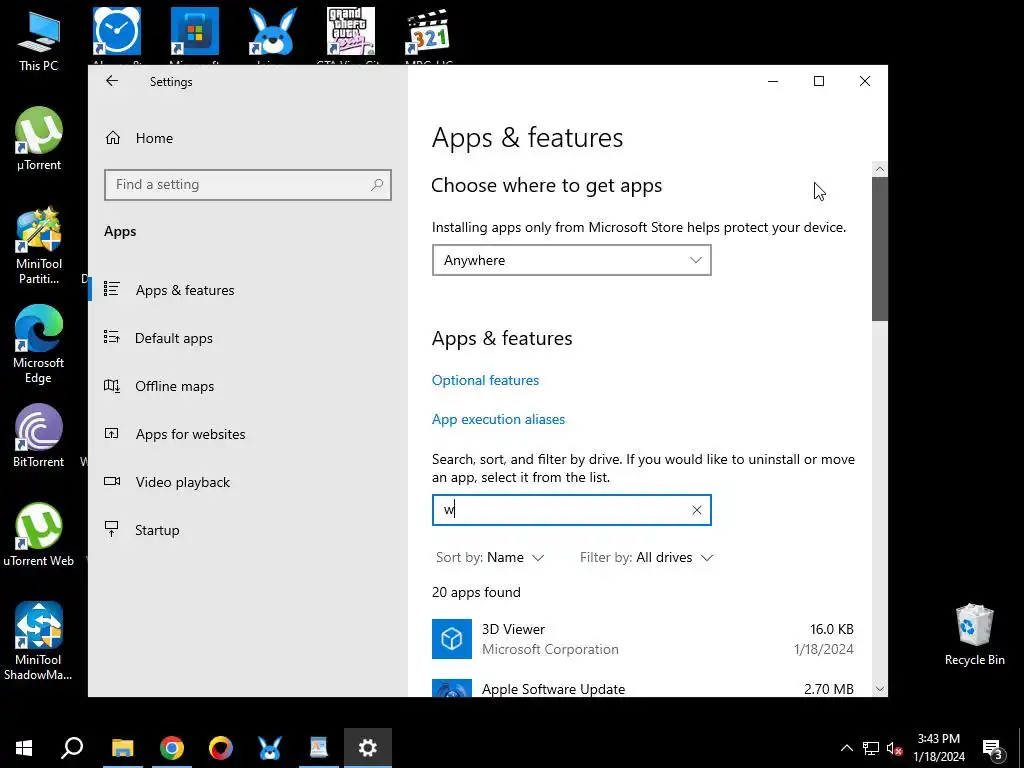This screenshot has height=768, width=1024.
Task: Select the MPC-HC 321 desktop shortcut
Action: pos(428,35)
